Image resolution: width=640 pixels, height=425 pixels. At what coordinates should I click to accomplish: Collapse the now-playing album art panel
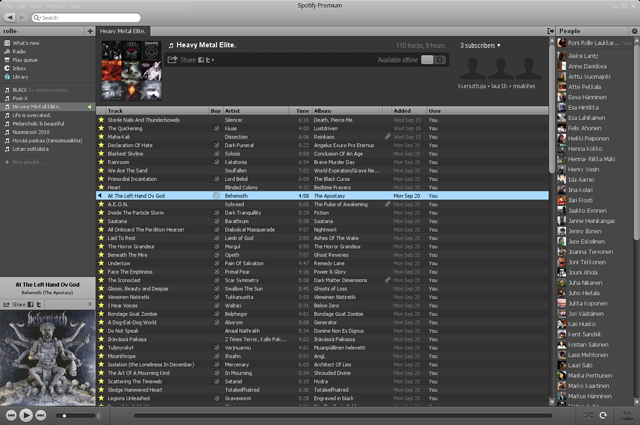click(x=90, y=305)
